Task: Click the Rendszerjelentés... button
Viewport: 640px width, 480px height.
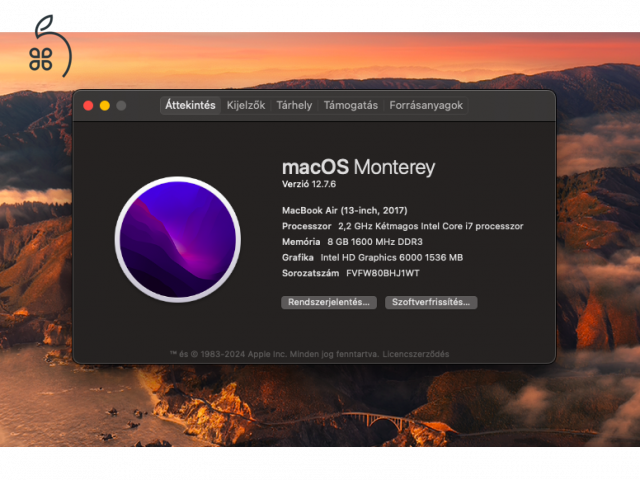Action: 329,302
